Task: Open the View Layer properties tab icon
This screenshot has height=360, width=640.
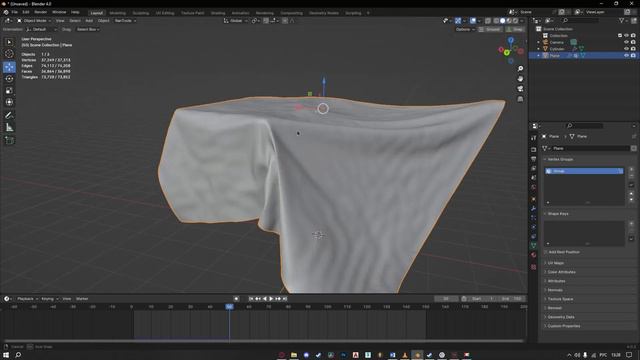Action: tap(533, 168)
